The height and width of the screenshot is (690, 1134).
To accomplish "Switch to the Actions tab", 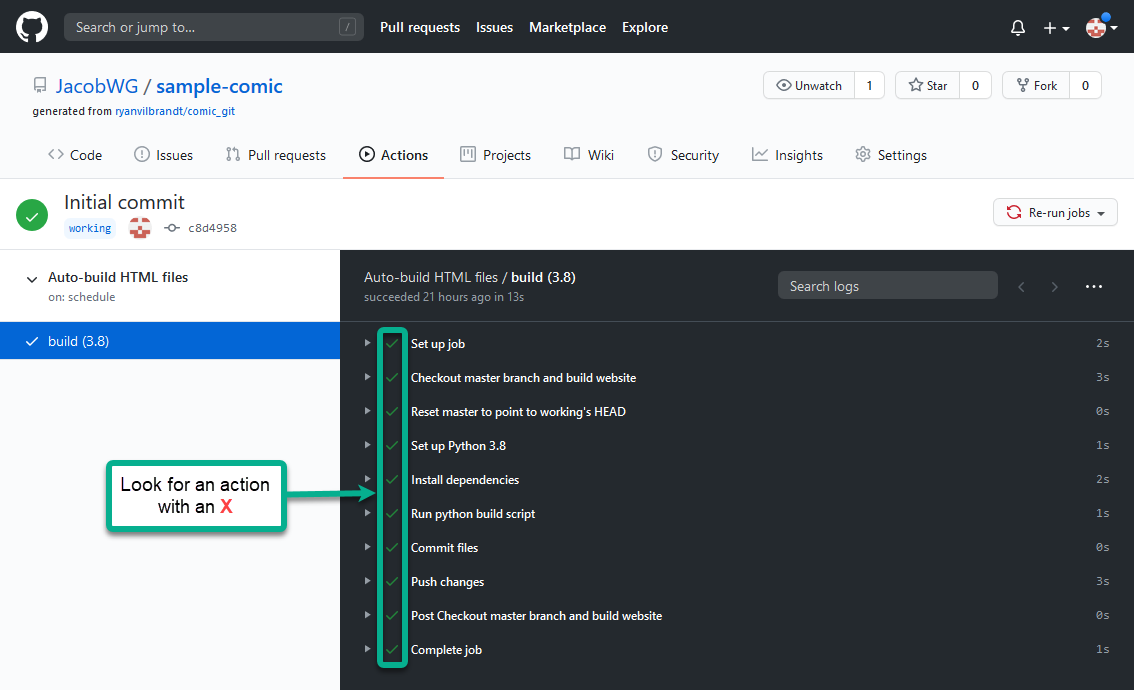I will [x=393, y=155].
